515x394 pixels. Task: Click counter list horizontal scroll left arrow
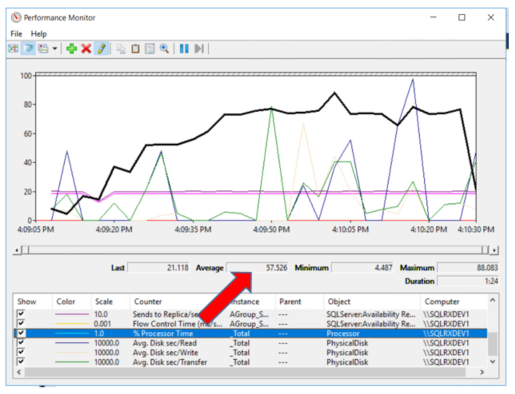pyautogui.click(x=19, y=372)
